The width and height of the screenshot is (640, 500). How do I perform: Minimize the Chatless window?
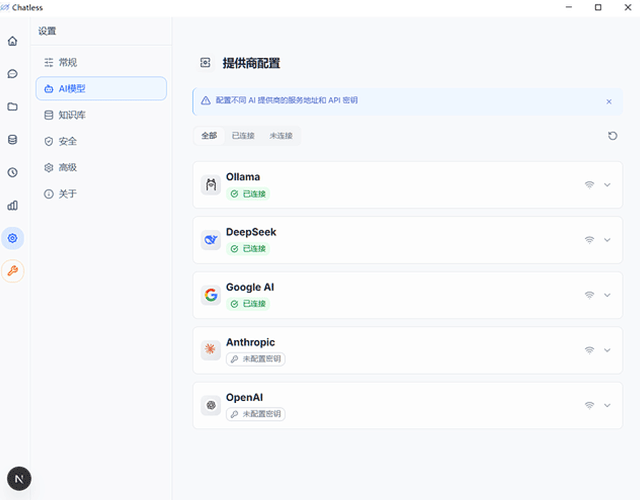point(569,7)
